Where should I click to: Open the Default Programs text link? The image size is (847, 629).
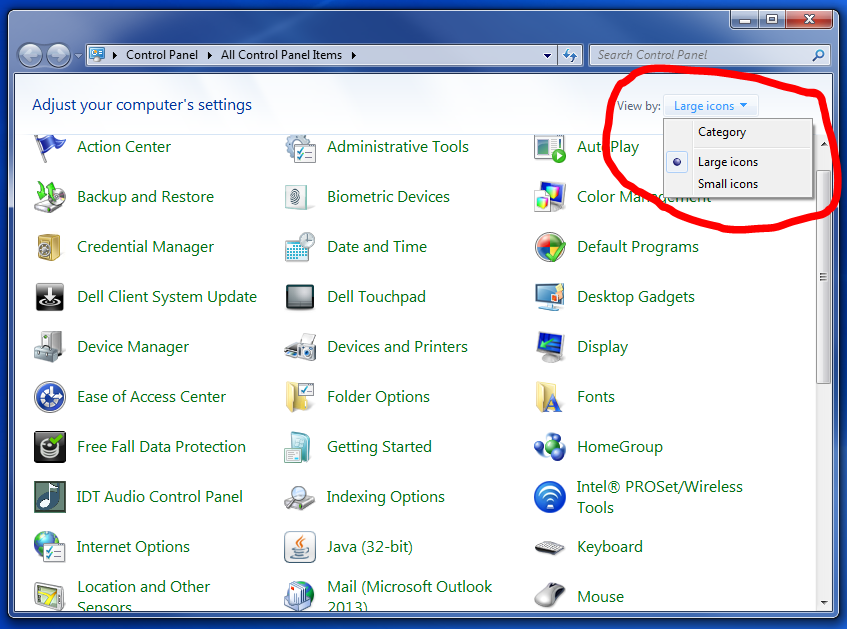(637, 246)
